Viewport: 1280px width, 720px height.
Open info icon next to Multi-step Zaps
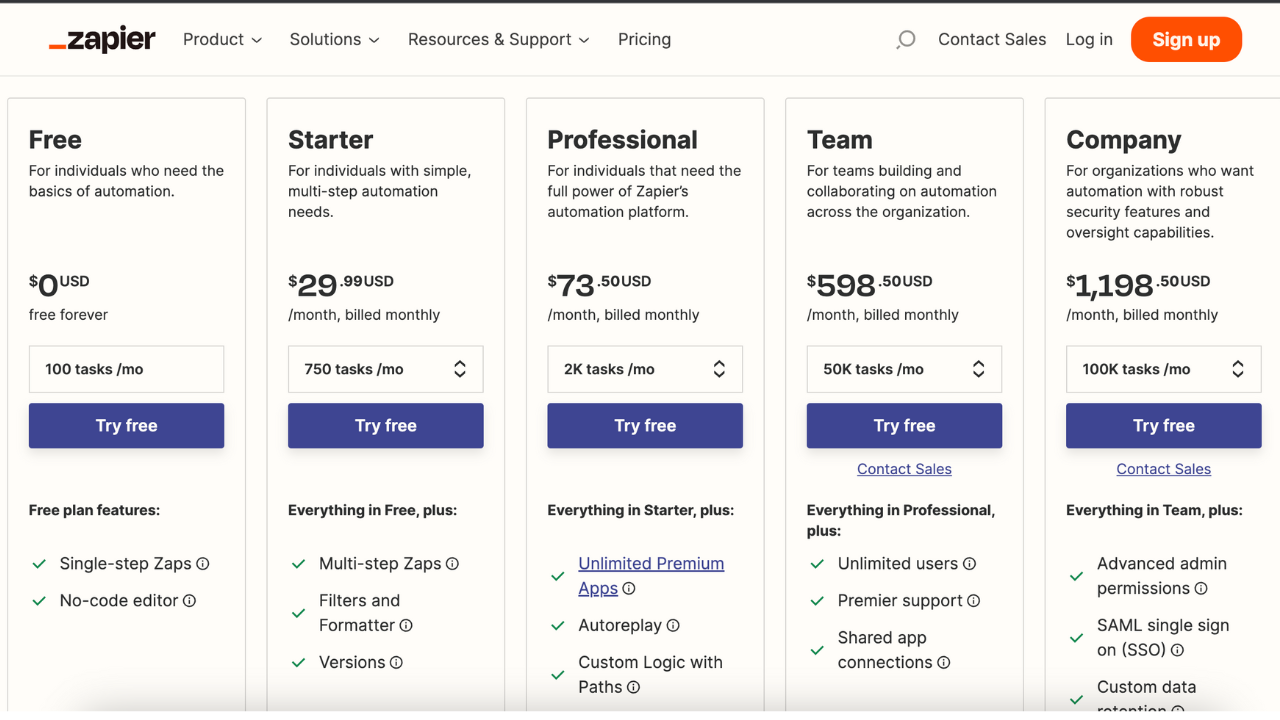coord(452,564)
